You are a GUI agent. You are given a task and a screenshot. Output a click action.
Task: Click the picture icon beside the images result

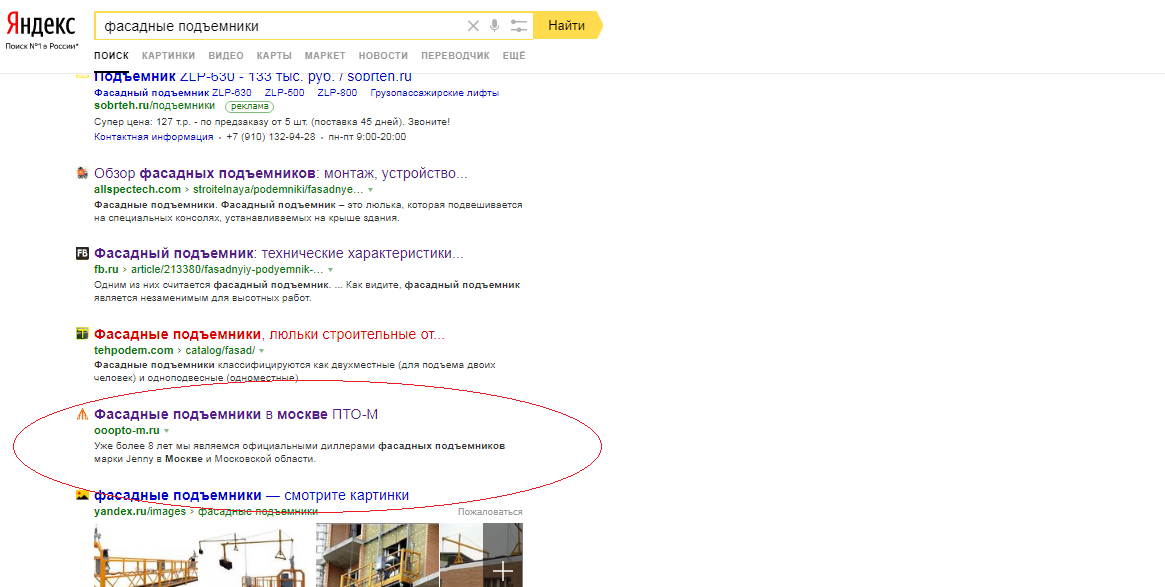click(x=82, y=494)
